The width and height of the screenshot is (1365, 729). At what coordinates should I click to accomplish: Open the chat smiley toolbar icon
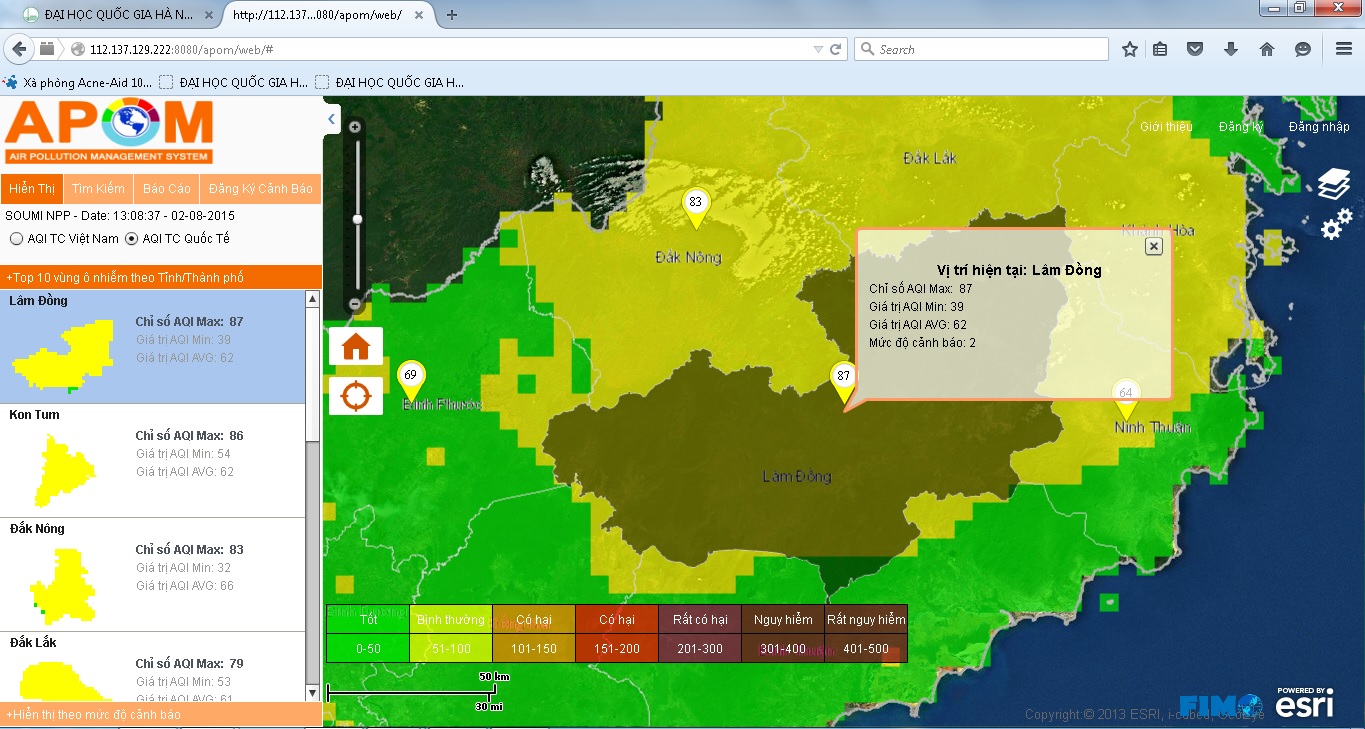(1303, 49)
